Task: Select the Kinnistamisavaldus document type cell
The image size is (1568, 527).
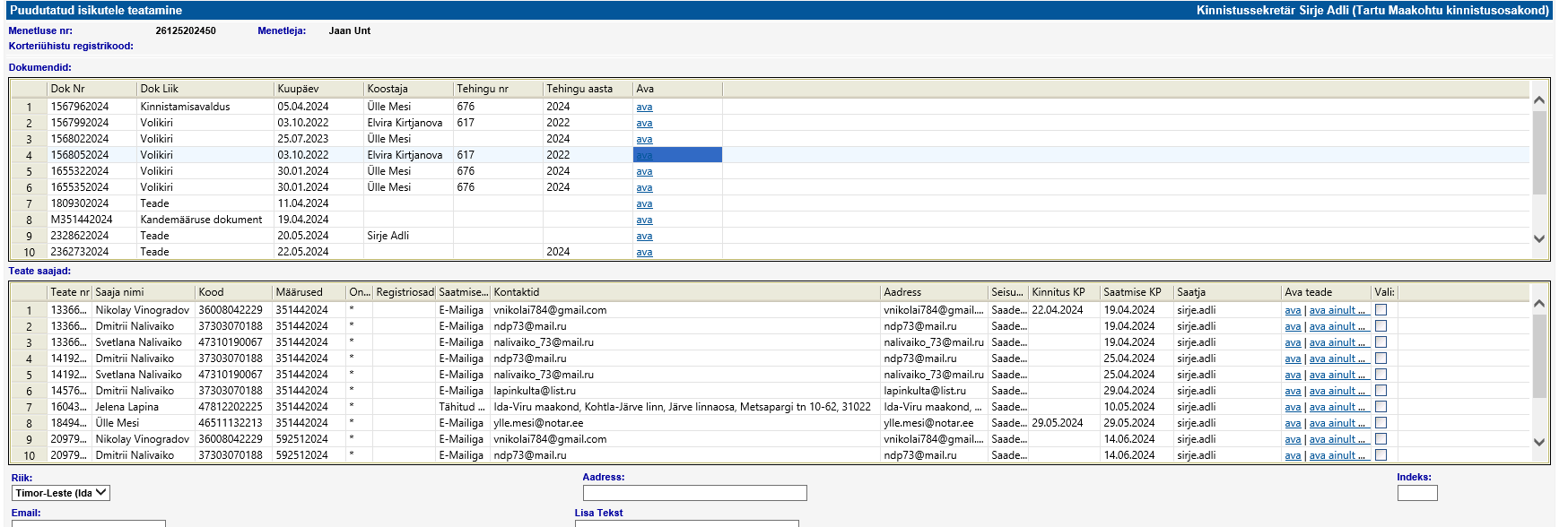Action: point(205,107)
